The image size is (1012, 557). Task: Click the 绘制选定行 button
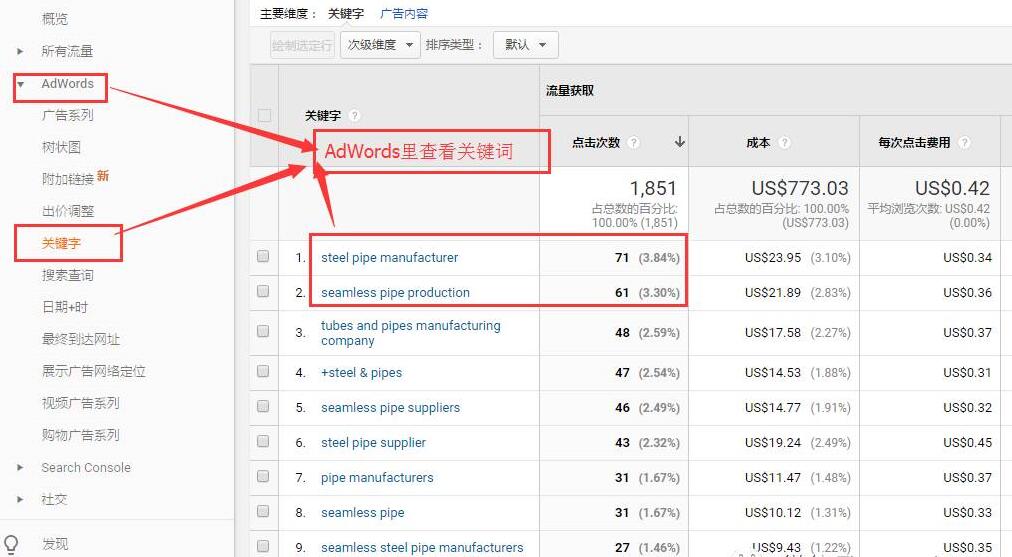[302, 45]
